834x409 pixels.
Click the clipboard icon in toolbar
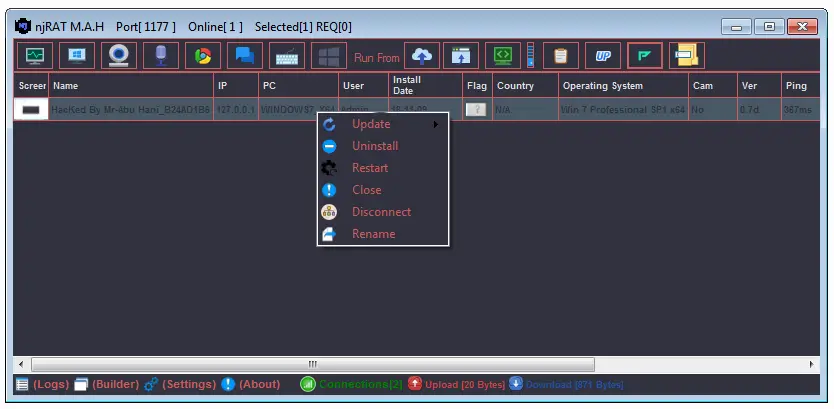pyautogui.click(x=561, y=56)
